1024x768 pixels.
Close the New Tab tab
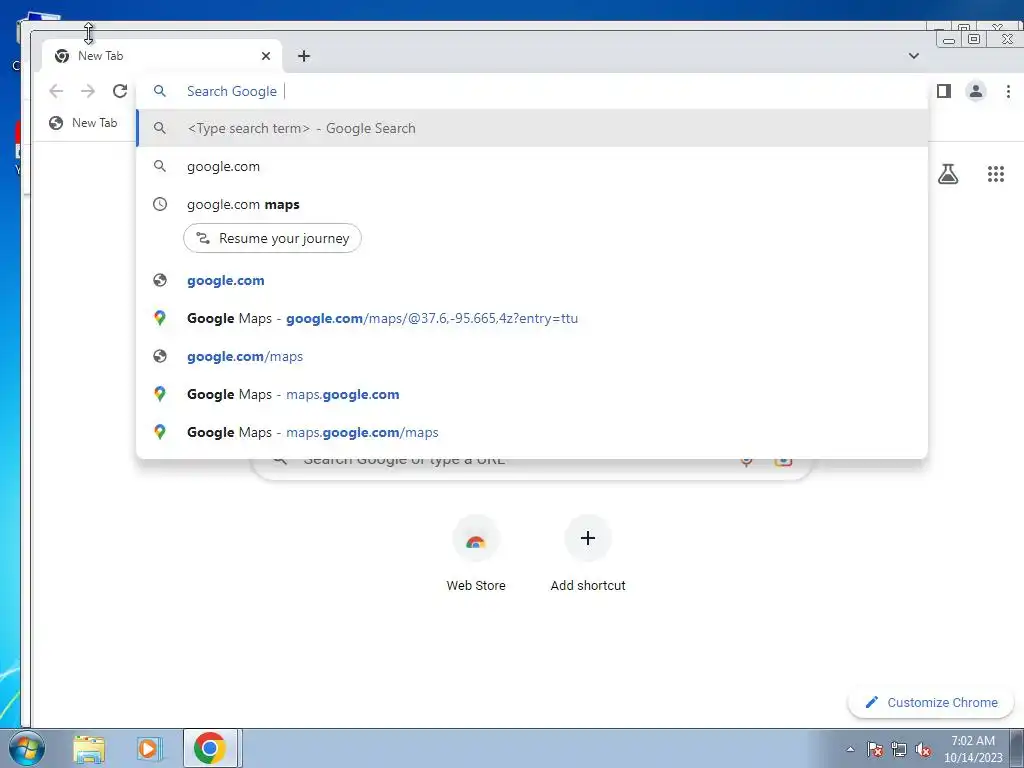[266, 56]
